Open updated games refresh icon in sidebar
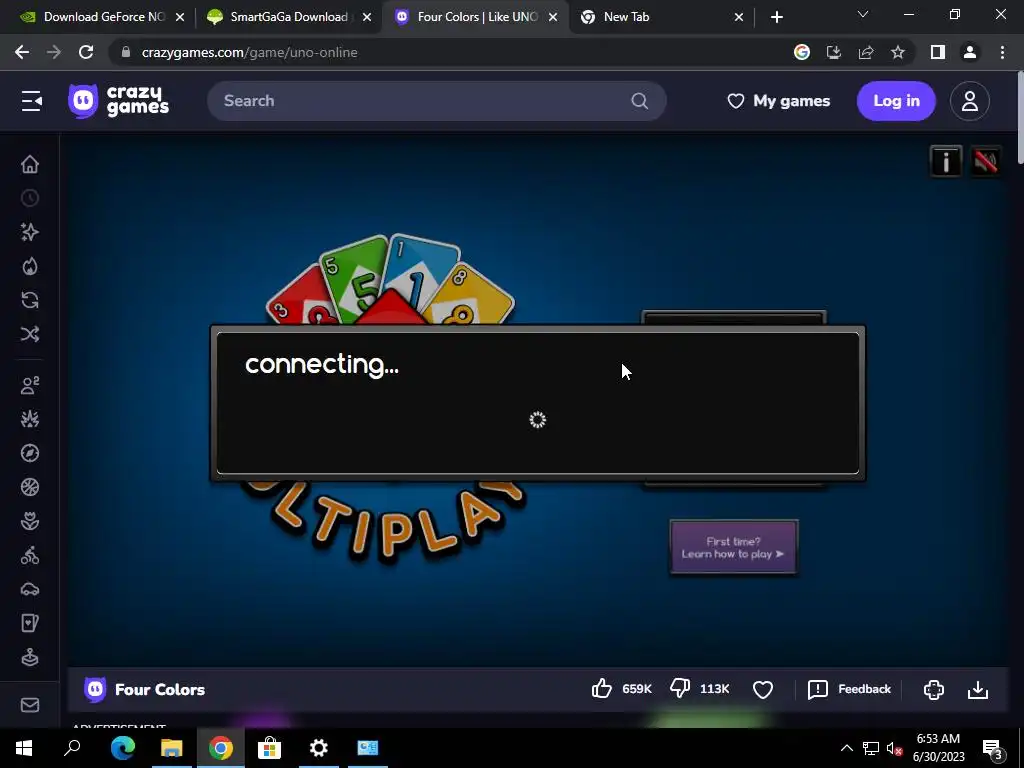This screenshot has height=768, width=1024. point(30,300)
